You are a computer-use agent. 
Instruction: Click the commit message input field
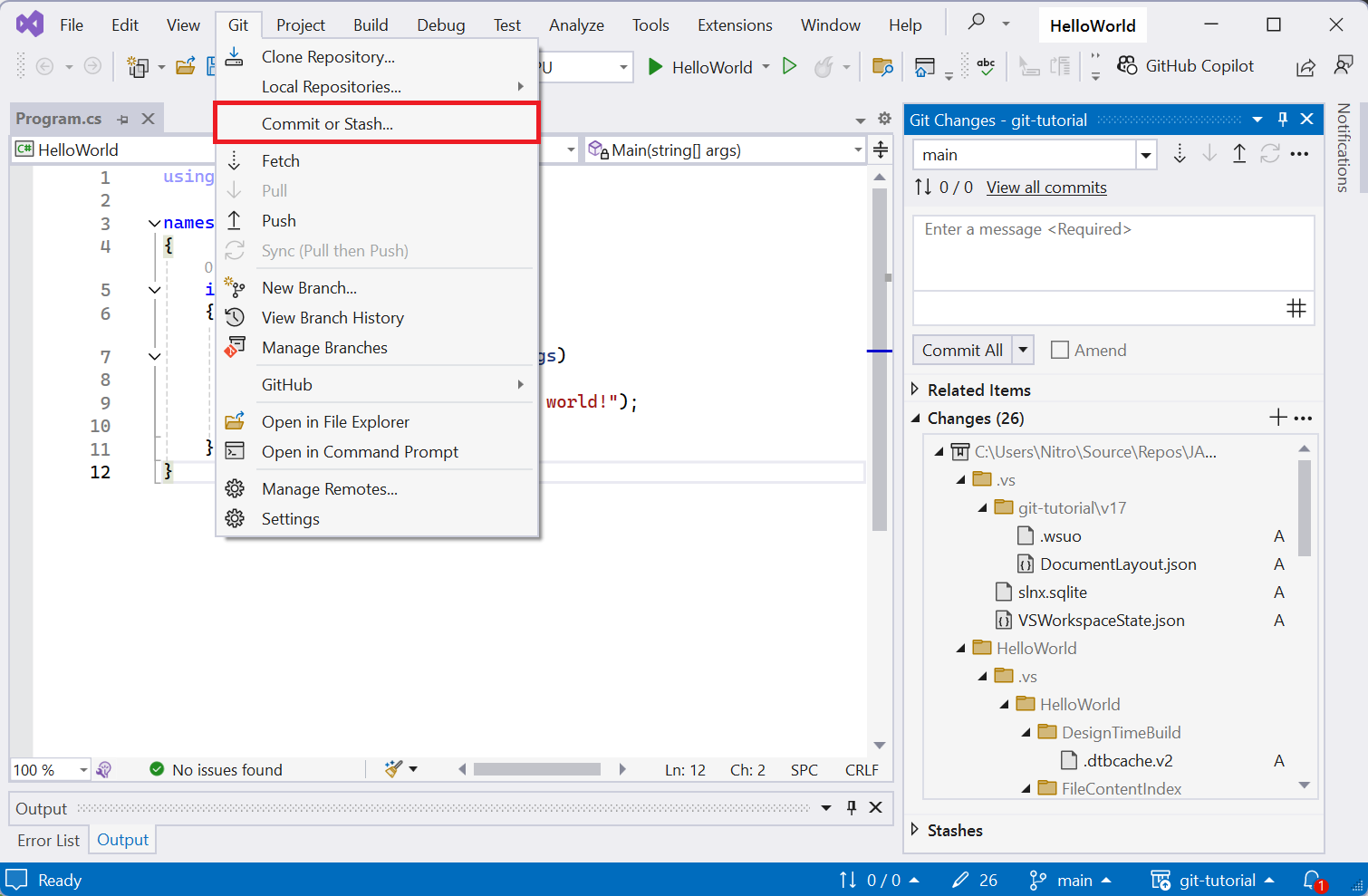[1113, 252]
